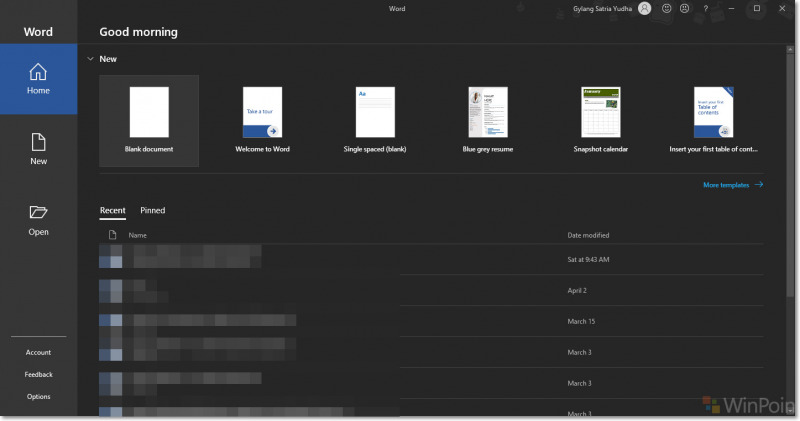The width and height of the screenshot is (800, 421).
Task: Sort by the Name column header
Action: tap(137, 235)
